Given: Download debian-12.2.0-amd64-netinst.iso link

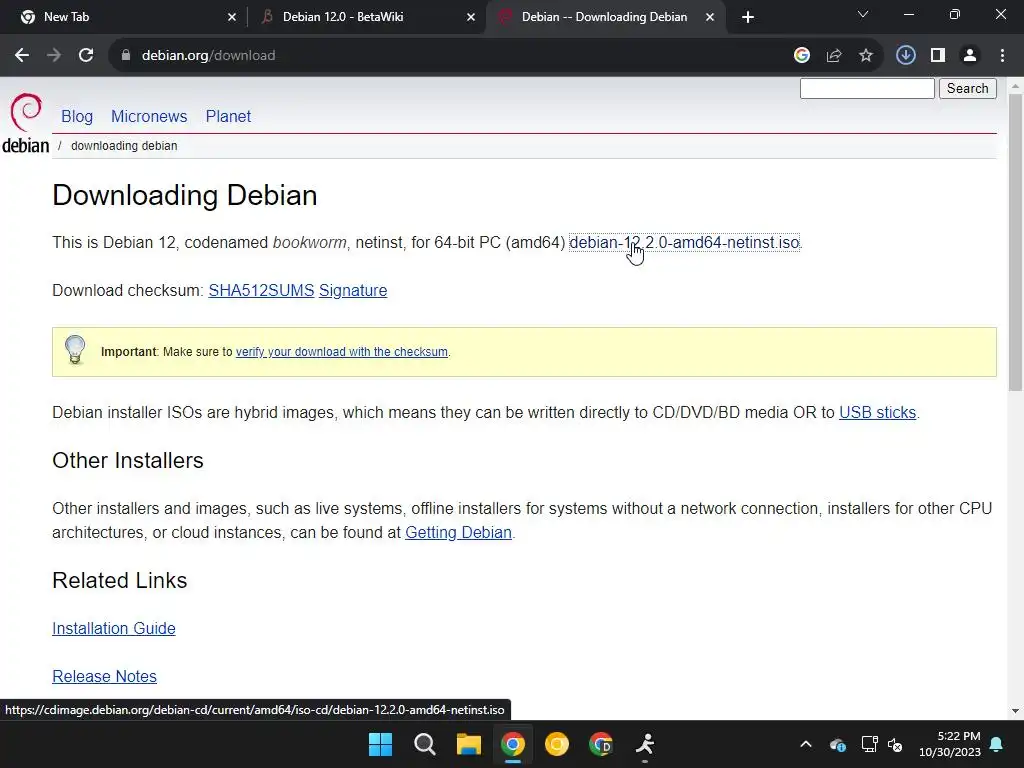Looking at the screenshot, I should pos(684,242).
